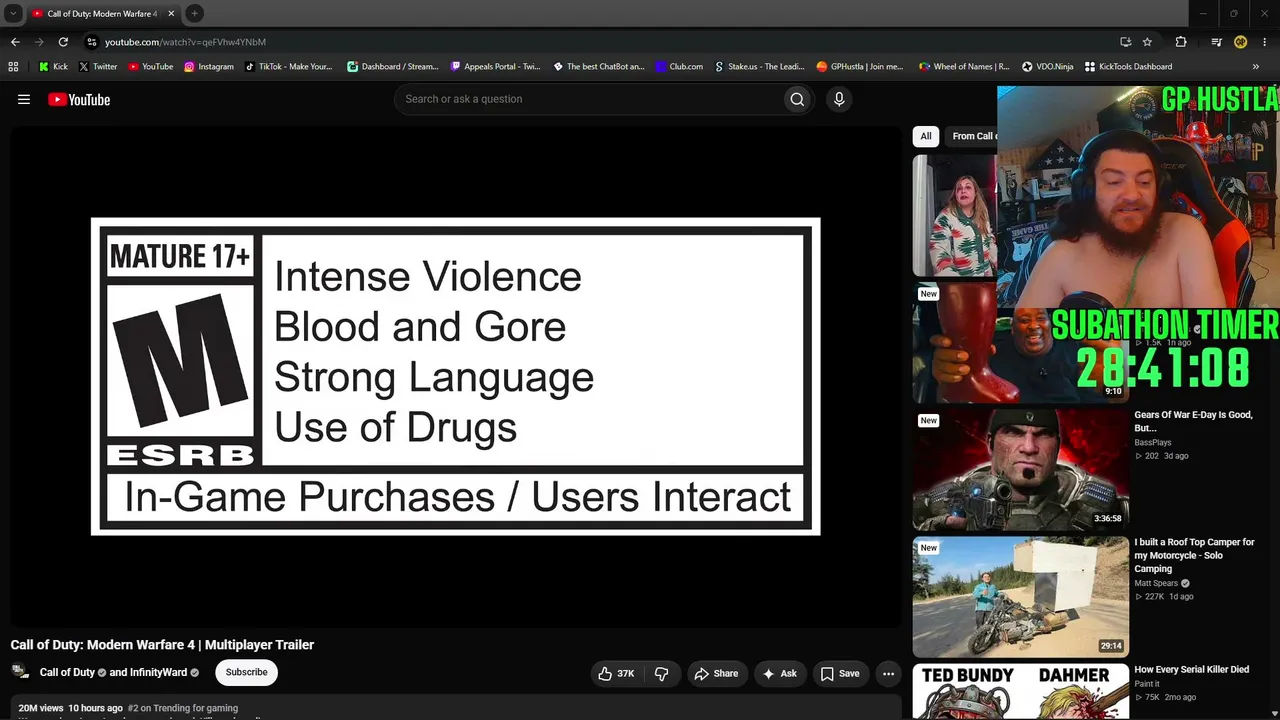1280x720 pixels.
Task: Open 'How Every Serial Killer Died' title
Action: 1191,670
